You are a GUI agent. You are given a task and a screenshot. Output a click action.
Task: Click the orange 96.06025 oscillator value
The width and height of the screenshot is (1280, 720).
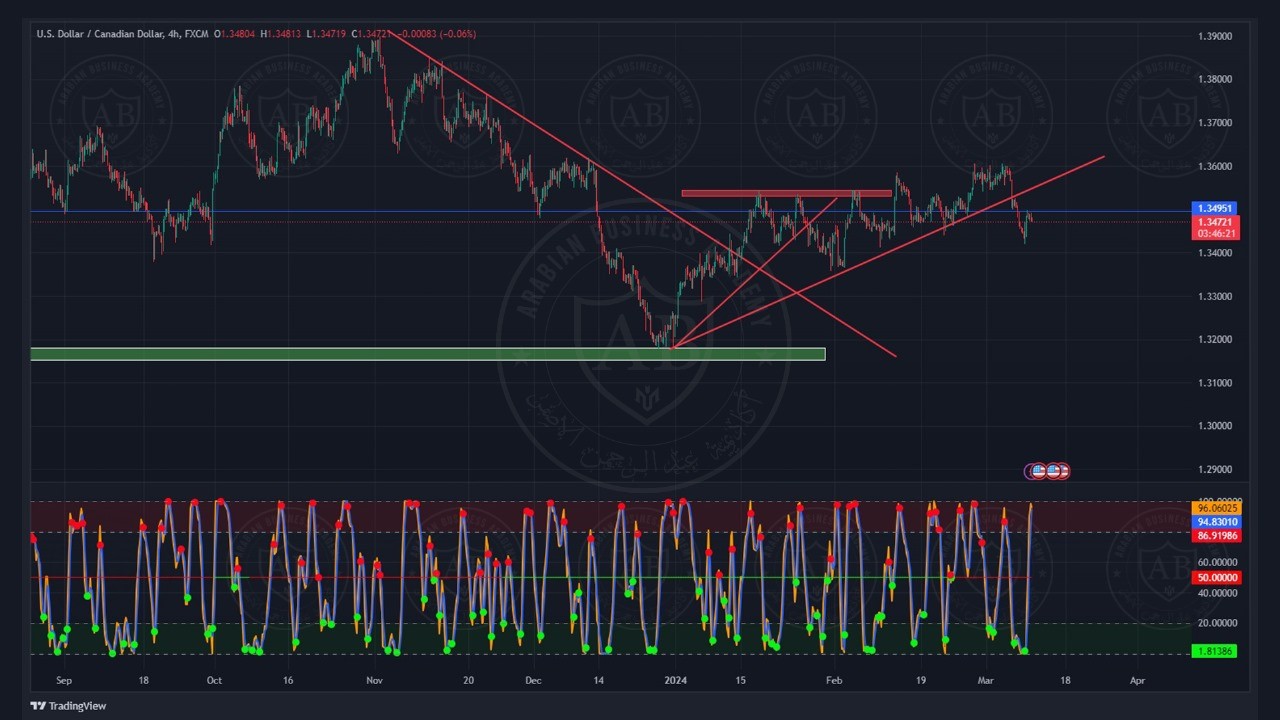(x=1216, y=508)
